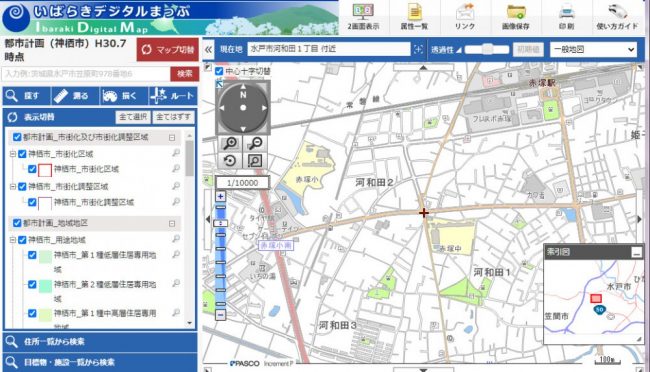The image size is (650, 372).
Task: Click the address search input field
Action: [x=86, y=74]
